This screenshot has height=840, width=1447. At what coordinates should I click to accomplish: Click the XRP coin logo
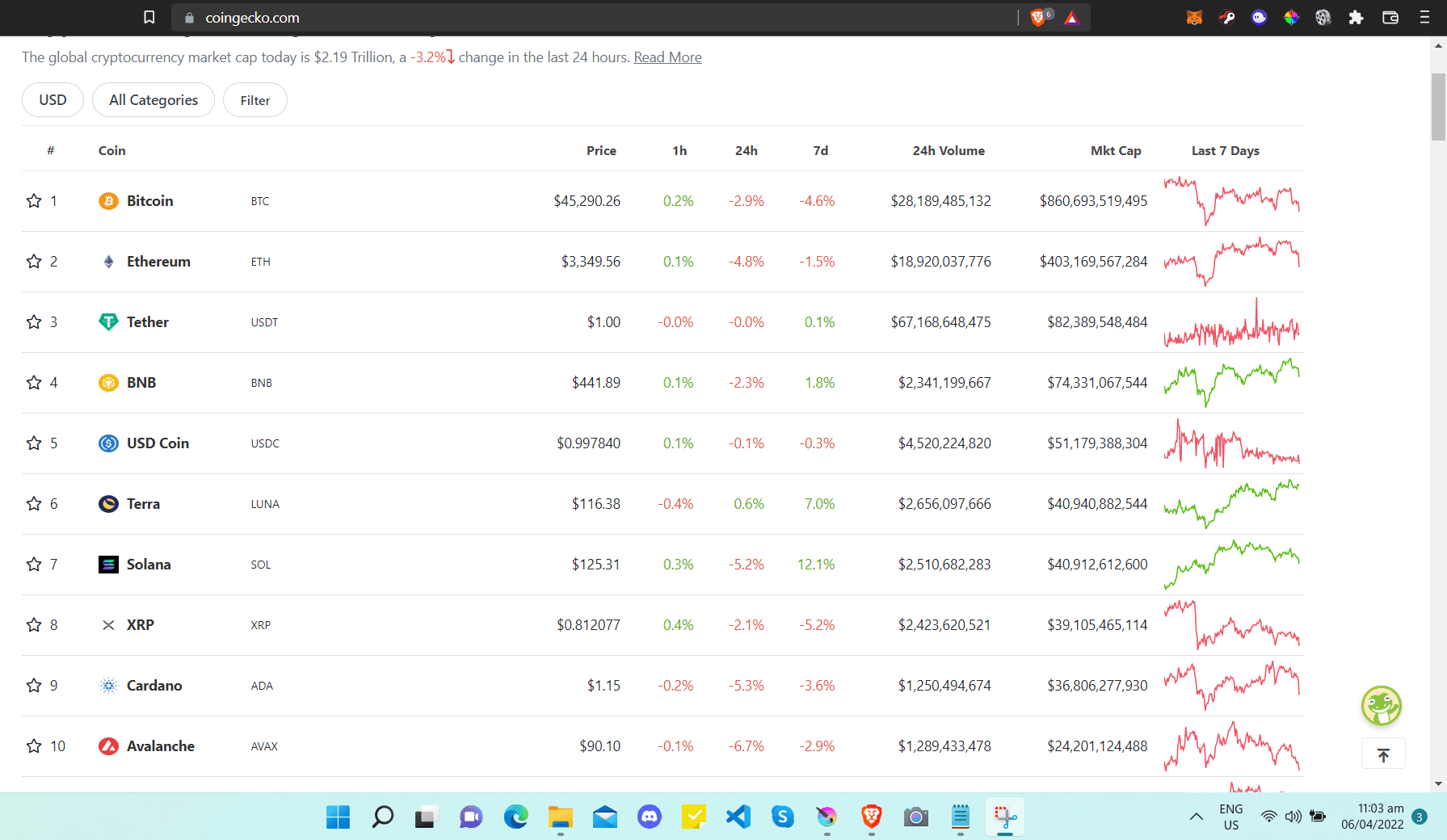(108, 625)
